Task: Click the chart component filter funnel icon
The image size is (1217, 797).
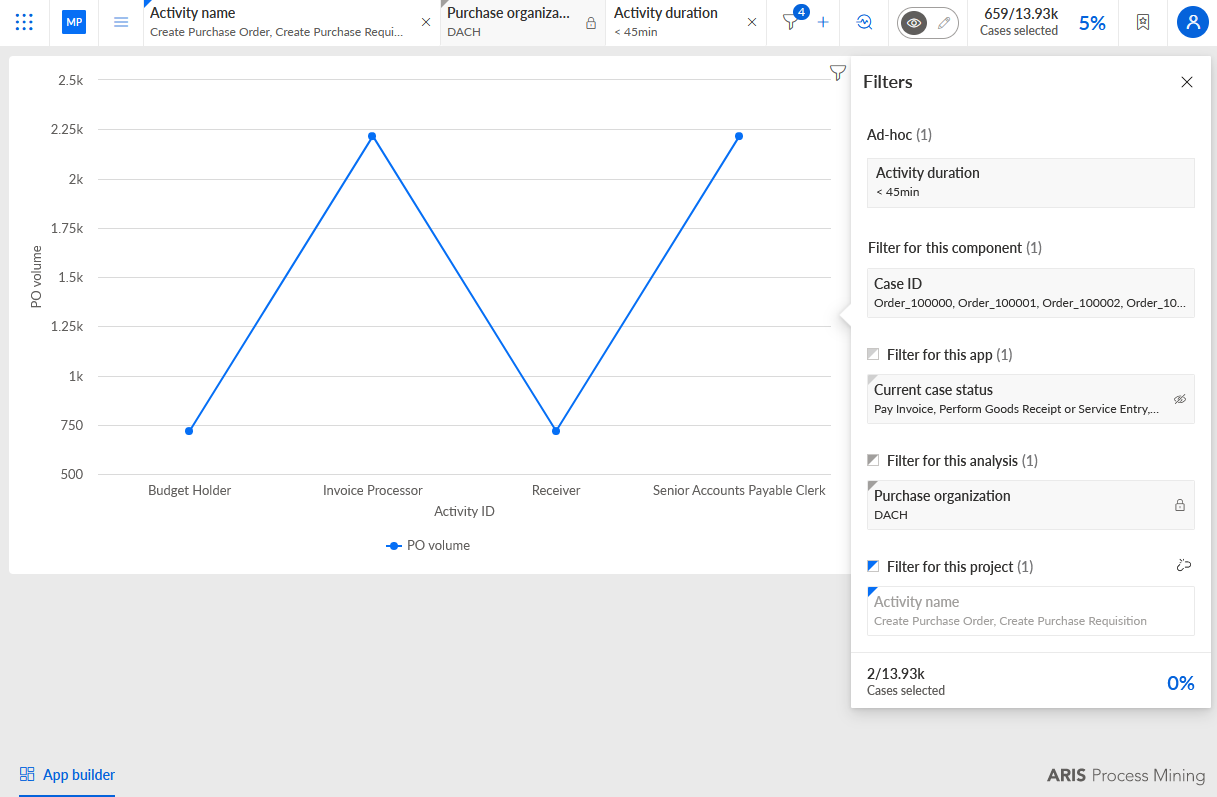Action: coord(838,72)
